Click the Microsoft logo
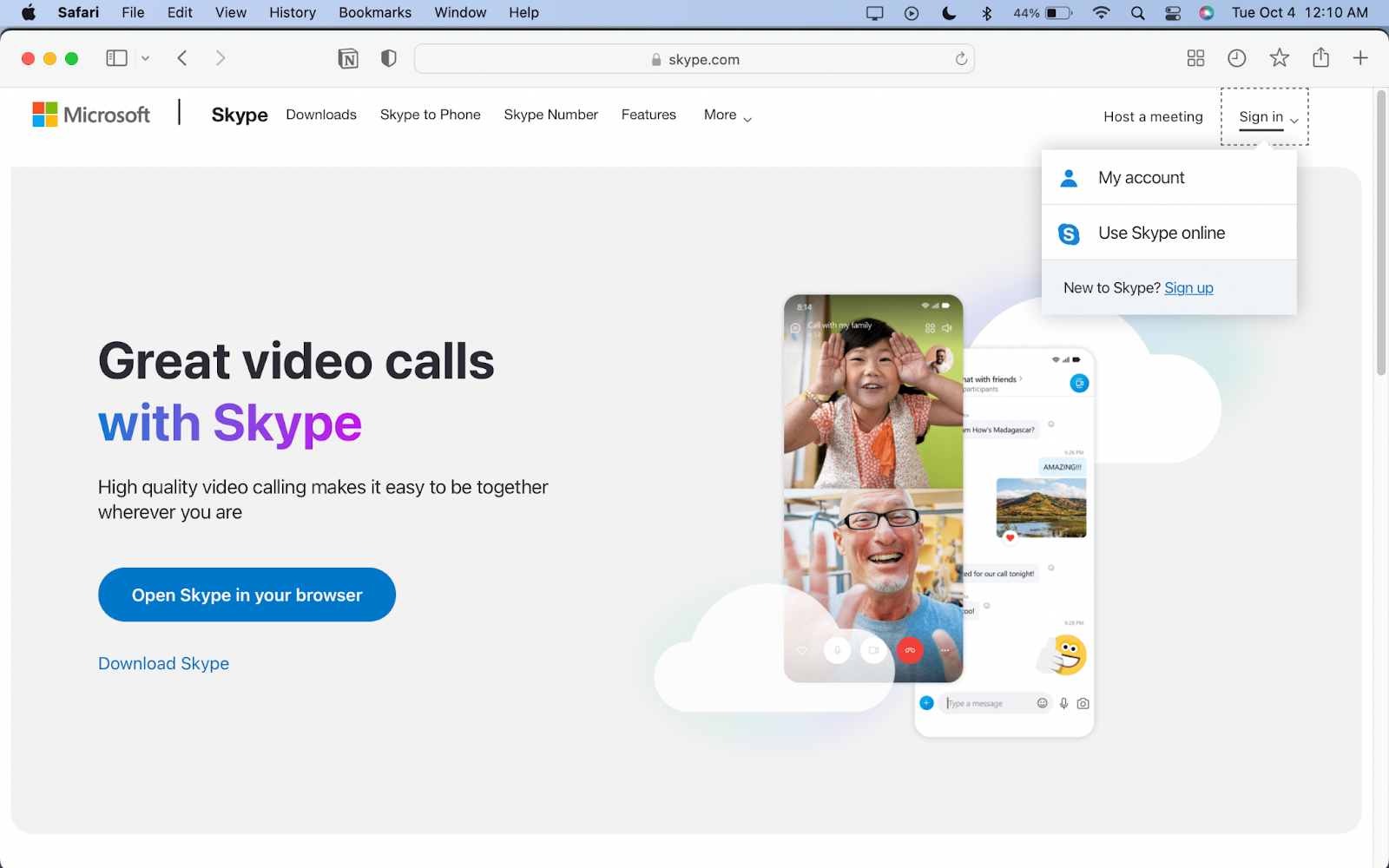Viewport: 1389px width, 868px height. 91,115
